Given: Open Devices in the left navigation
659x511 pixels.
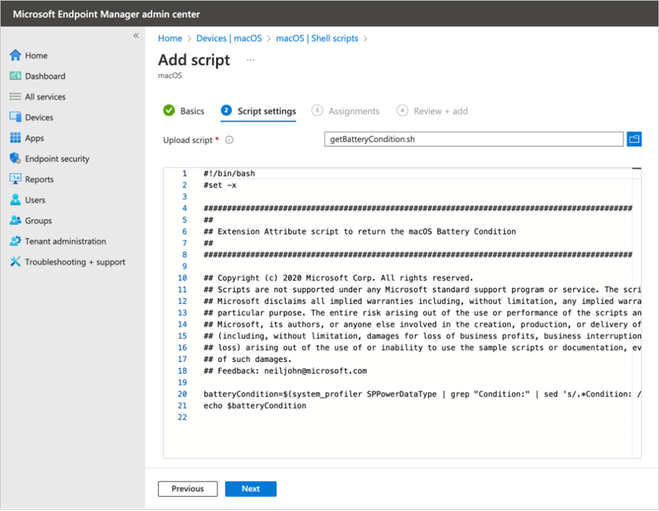Looking at the screenshot, I should coord(39,117).
